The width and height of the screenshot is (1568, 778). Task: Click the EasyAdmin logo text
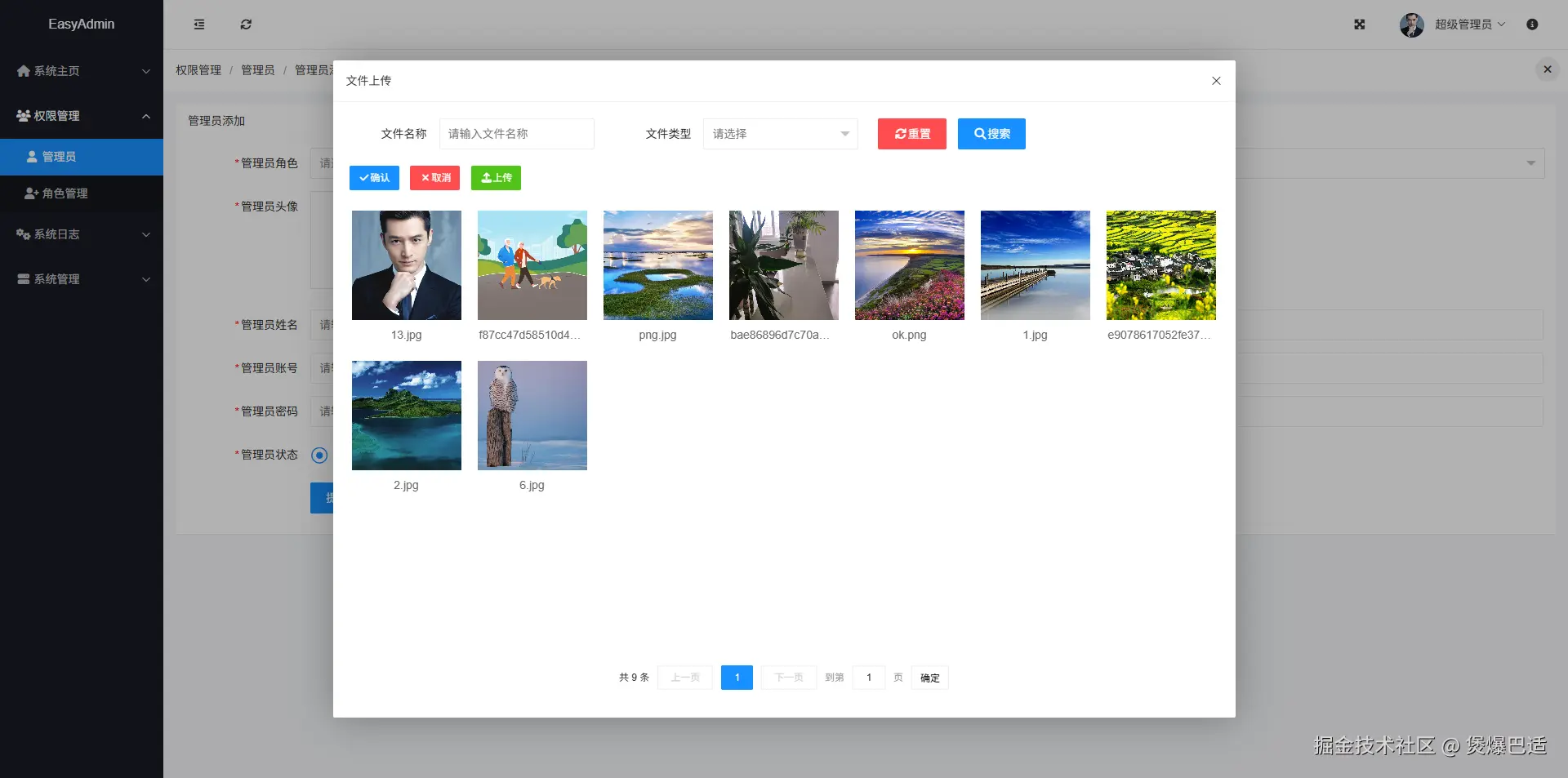pyautogui.click(x=82, y=24)
